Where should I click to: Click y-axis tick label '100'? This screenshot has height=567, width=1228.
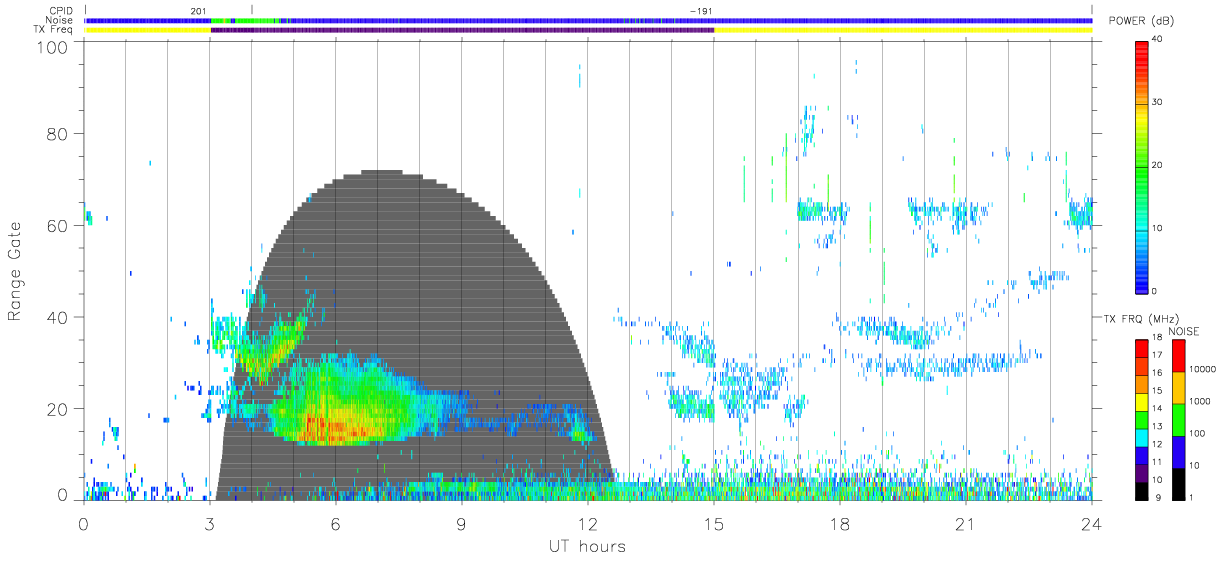tap(52, 47)
